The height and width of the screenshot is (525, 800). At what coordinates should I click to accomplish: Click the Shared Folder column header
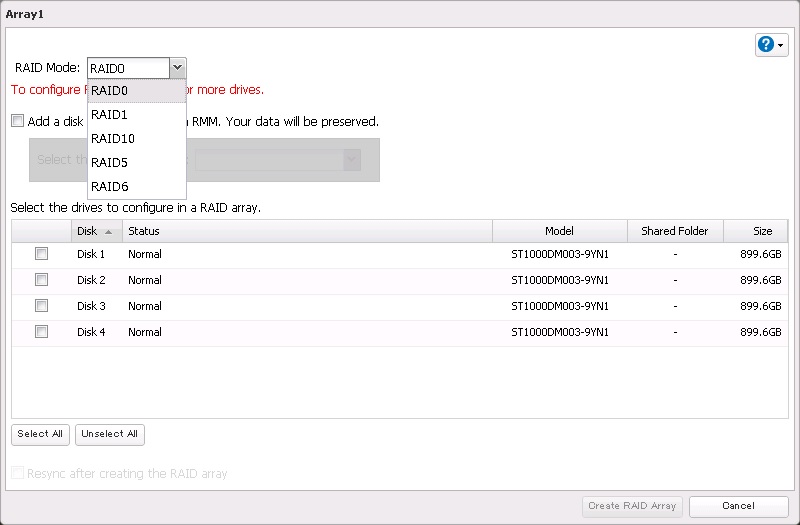tap(675, 231)
